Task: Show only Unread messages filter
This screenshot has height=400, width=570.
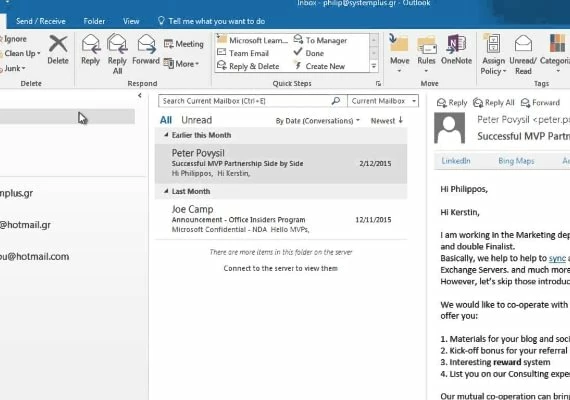Action: (x=196, y=120)
